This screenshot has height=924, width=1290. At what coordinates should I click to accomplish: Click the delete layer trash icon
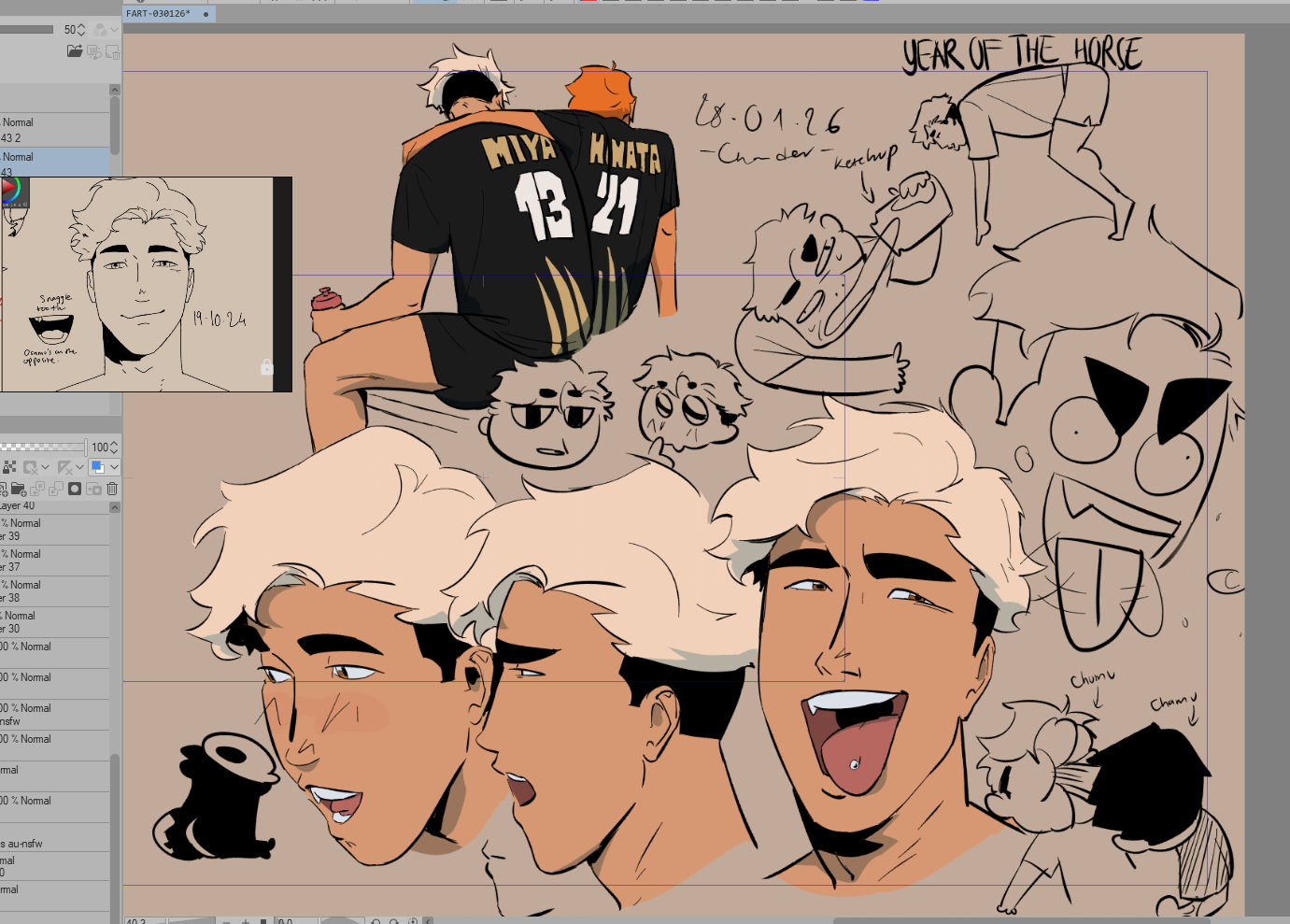[112, 489]
